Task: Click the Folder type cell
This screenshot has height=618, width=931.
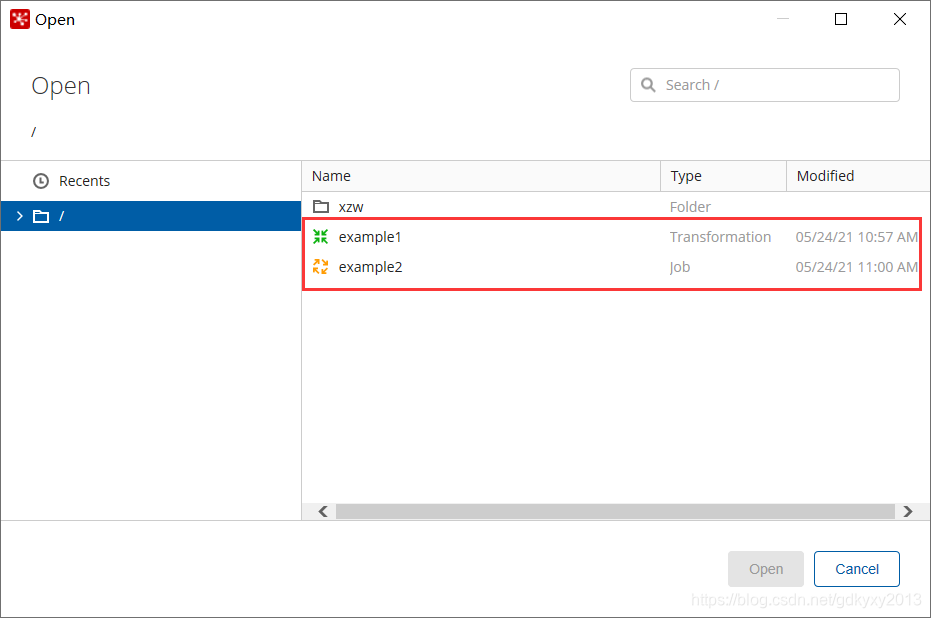Action: (690, 207)
